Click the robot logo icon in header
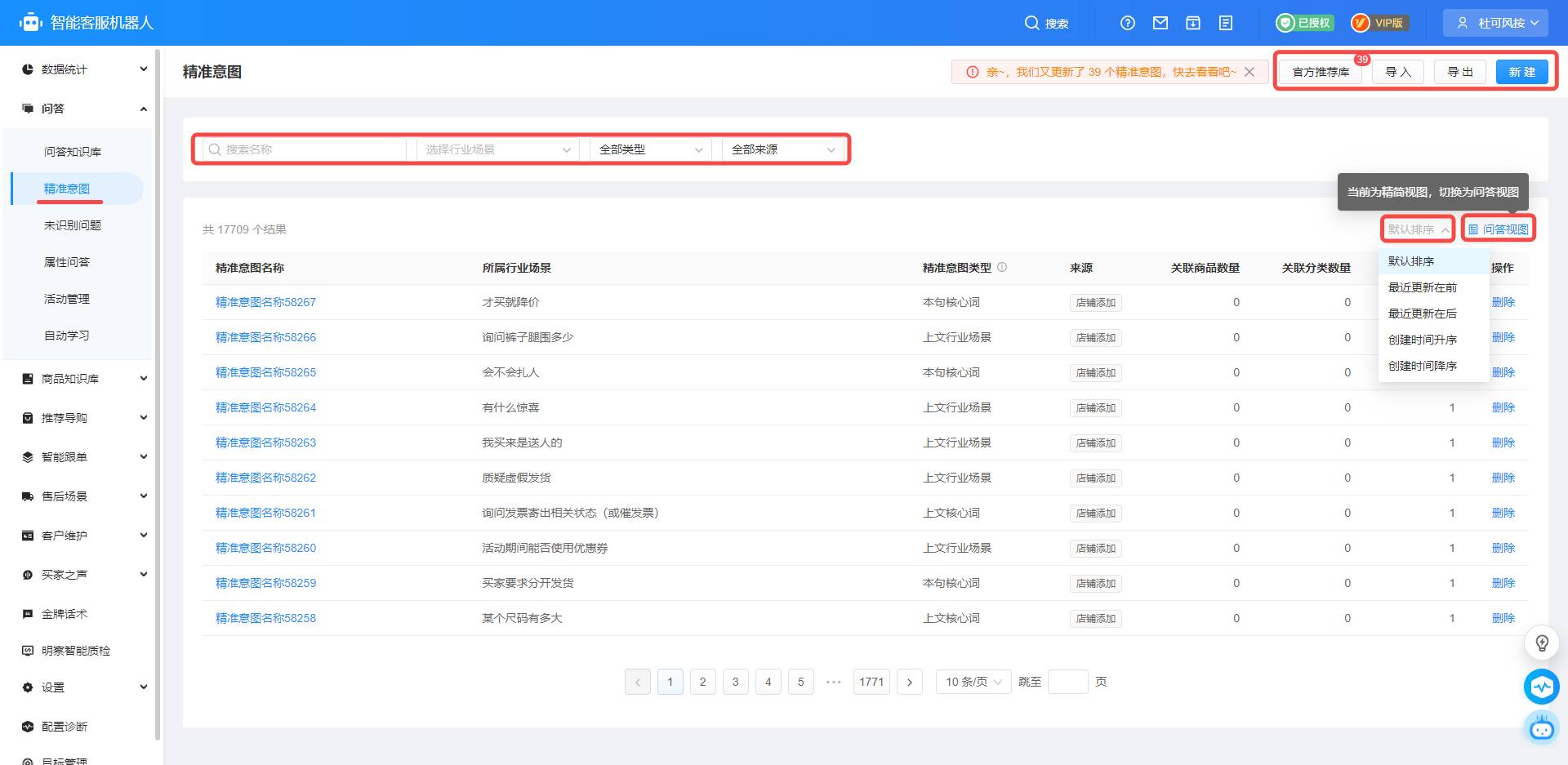 point(31,23)
